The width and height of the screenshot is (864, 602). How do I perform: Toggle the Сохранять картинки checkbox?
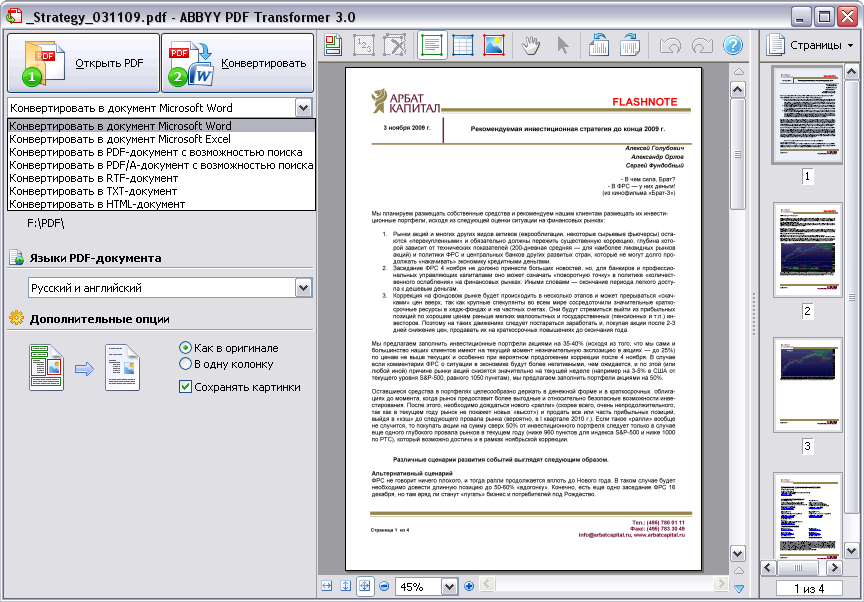pyautogui.click(x=185, y=387)
